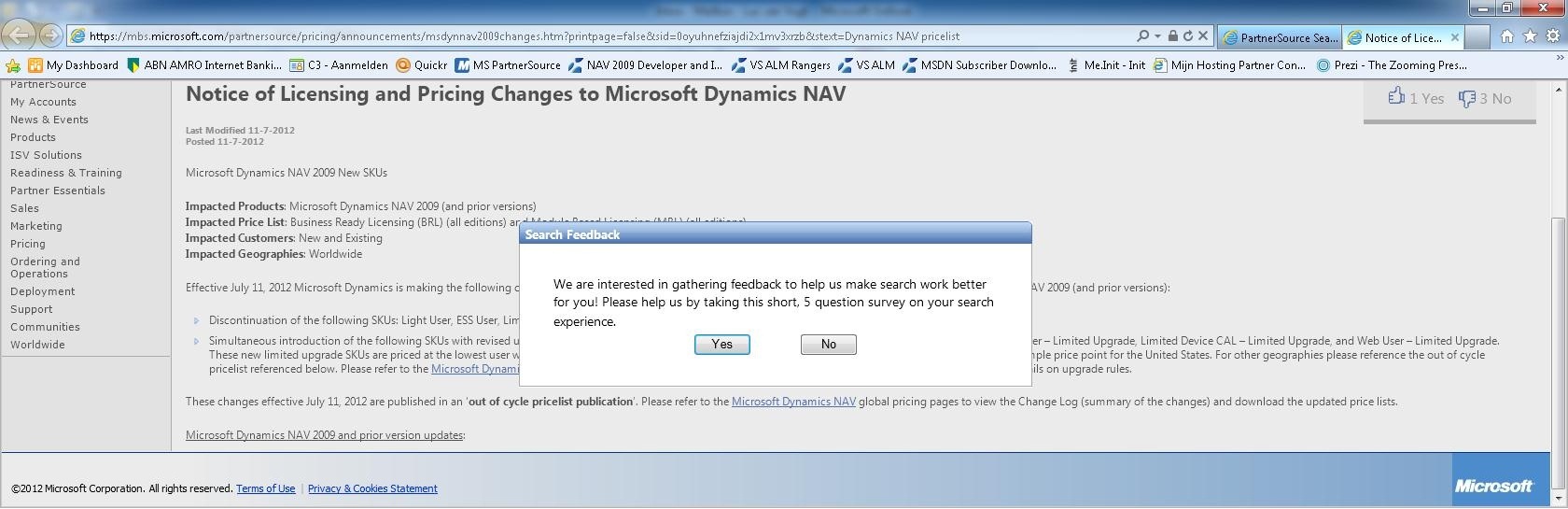The image size is (1568, 509).
Task: Open the C3 - Aanmelden favorite
Action: (339, 65)
